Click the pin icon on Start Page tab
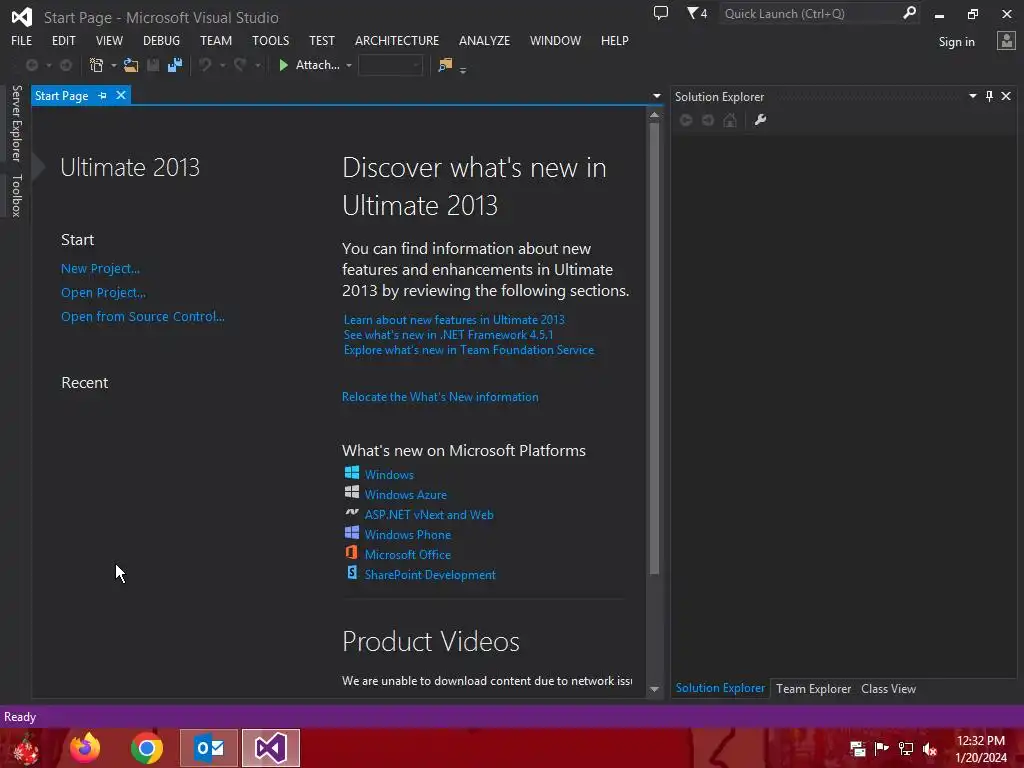The width and height of the screenshot is (1024, 768). tap(102, 95)
